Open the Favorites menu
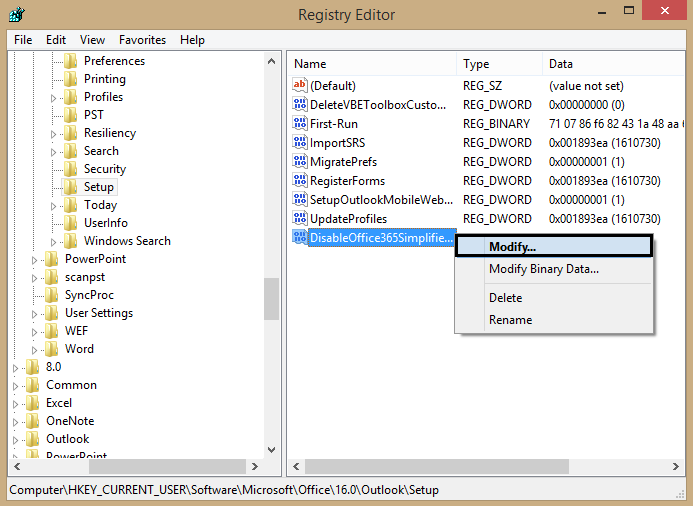This screenshot has width=693, height=506. [x=142, y=40]
